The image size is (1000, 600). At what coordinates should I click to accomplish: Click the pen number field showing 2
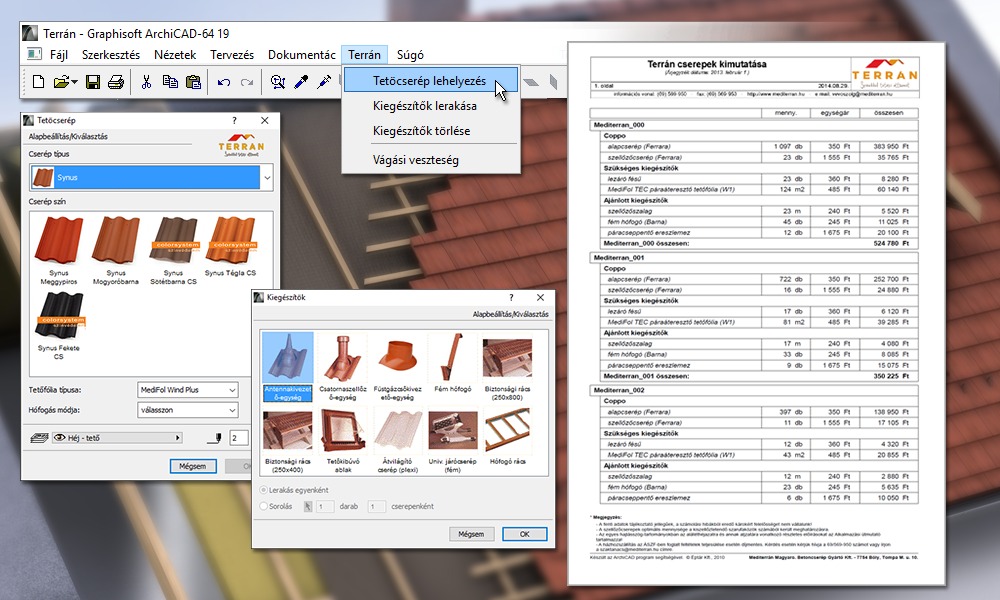[x=239, y=437]
